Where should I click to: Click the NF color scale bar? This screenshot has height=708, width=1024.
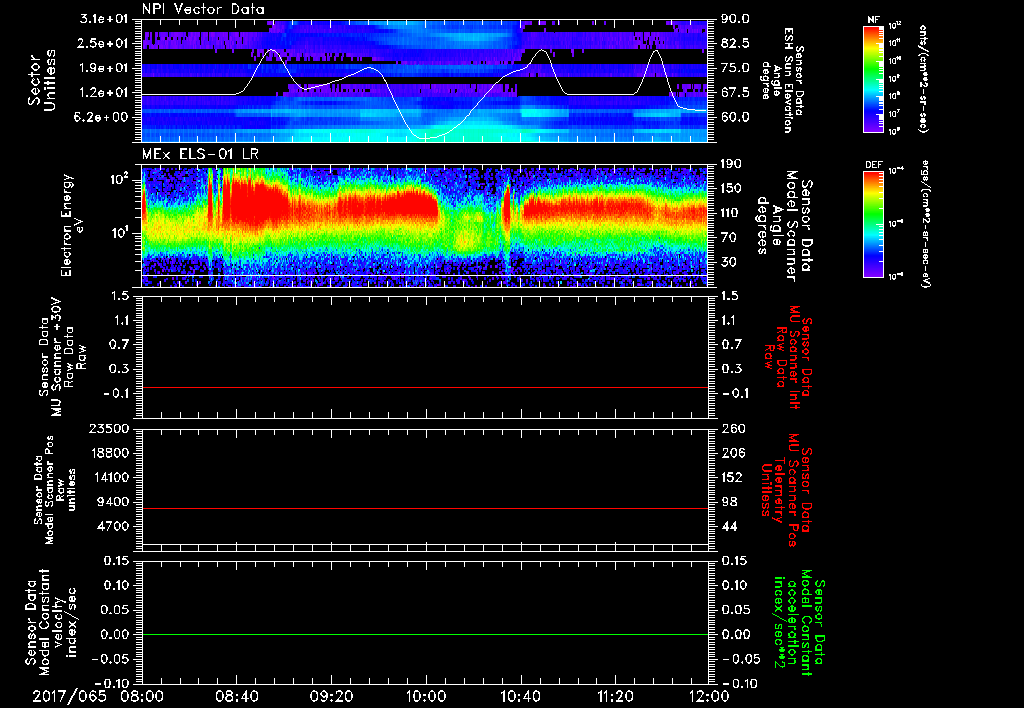coord(875,79)
